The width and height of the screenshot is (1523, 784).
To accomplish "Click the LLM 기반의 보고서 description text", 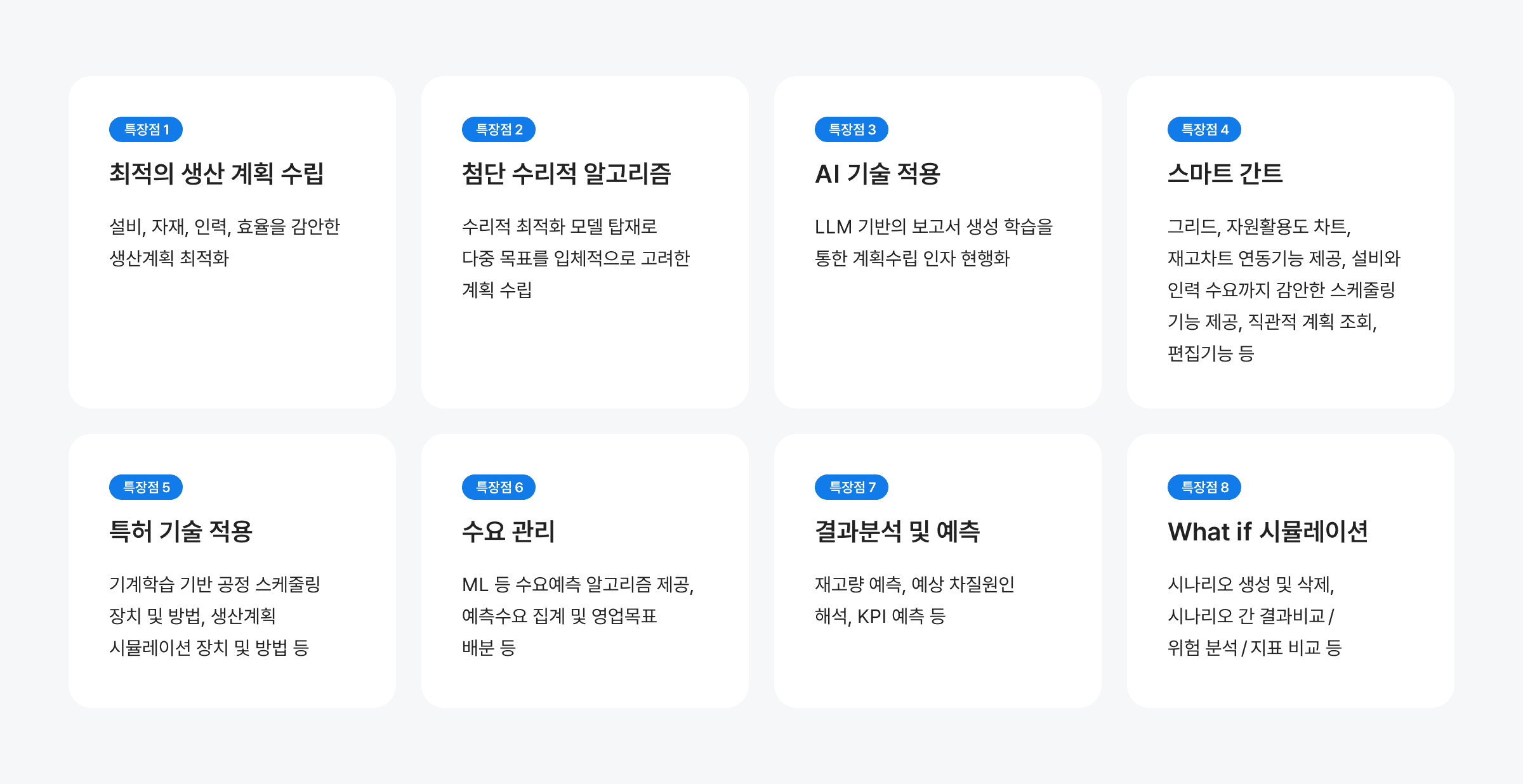I will coord(933,242).
